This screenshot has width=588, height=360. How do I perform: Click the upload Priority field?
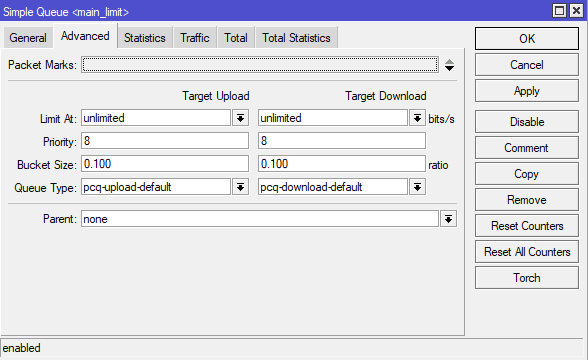point(165,141)
